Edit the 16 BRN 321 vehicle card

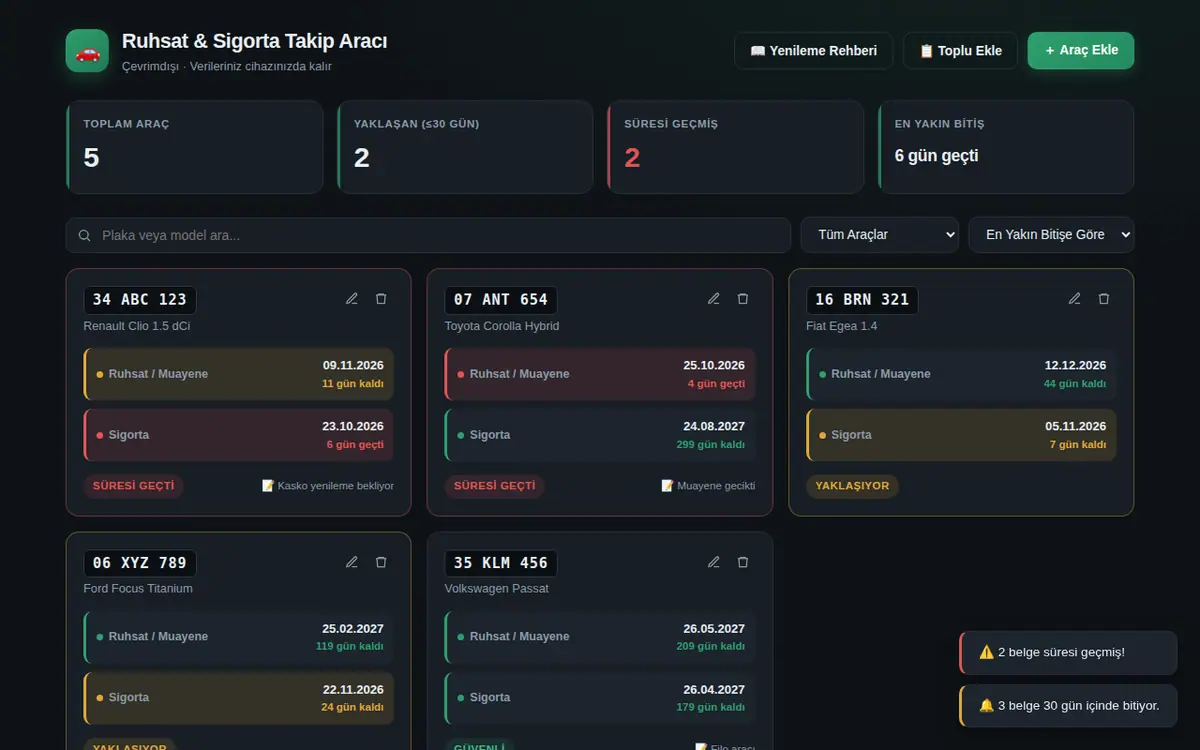(x=1075, y=299)
